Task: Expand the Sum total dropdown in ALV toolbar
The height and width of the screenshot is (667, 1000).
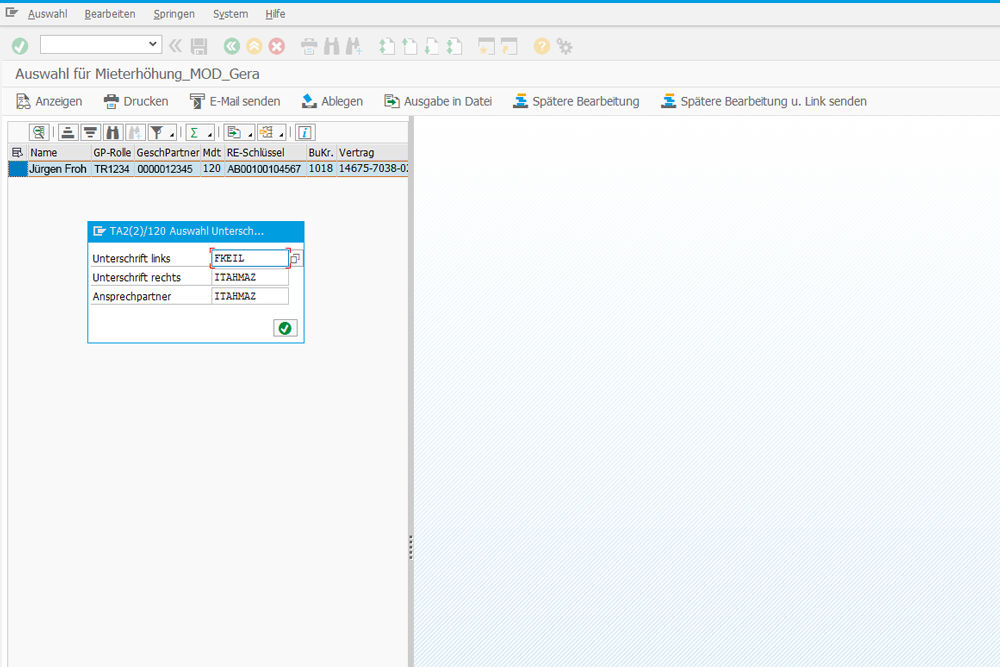Action: point(210,133)
